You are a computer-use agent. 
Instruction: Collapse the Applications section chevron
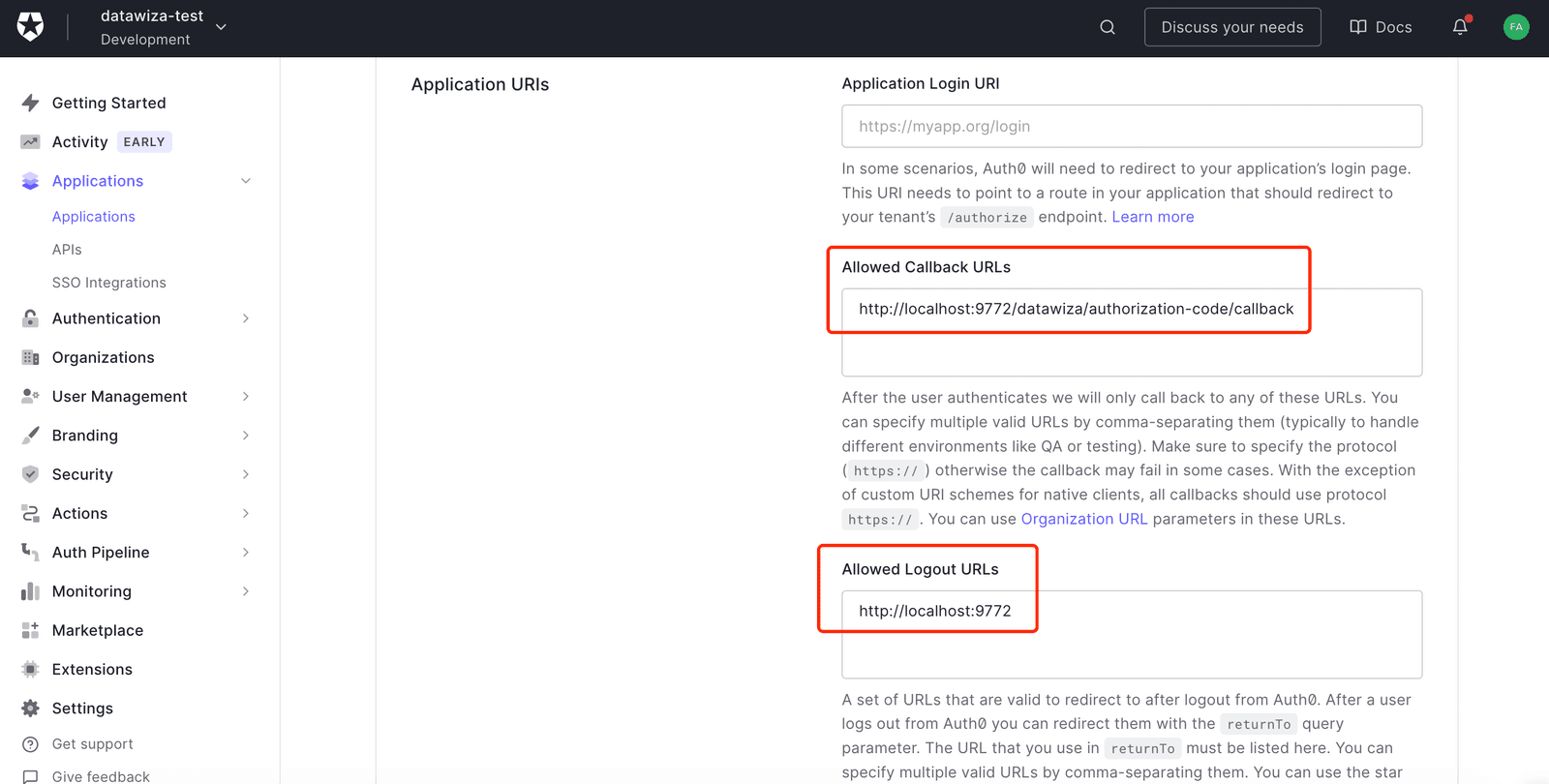coord(246,181)
